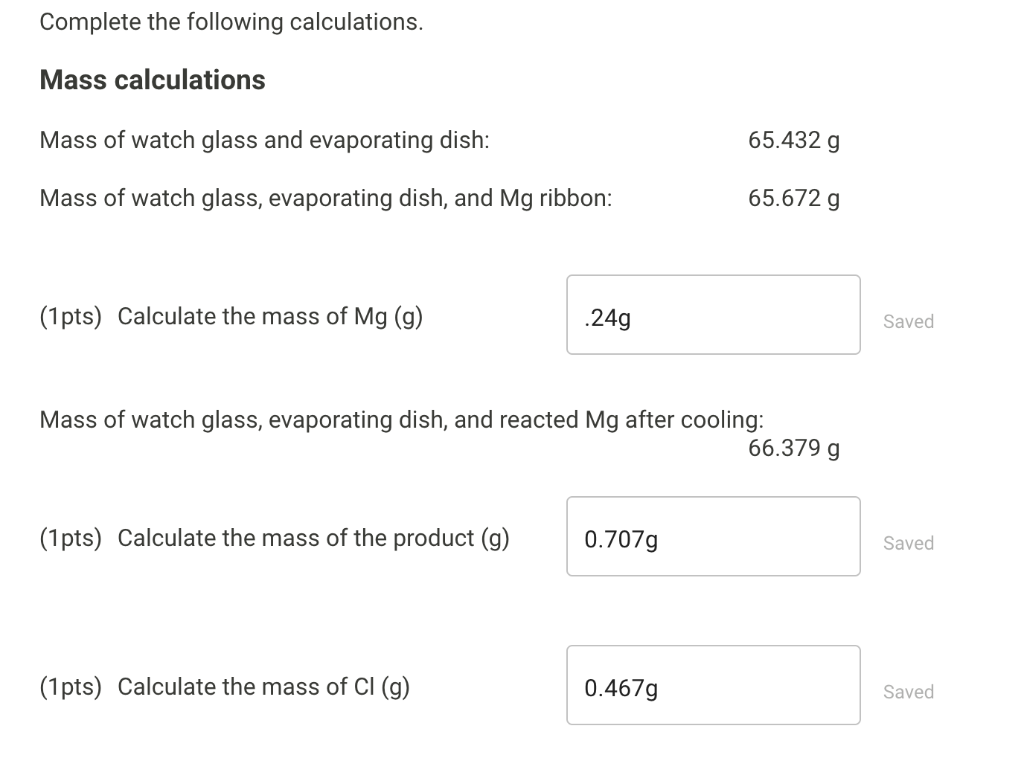This screenshot has width=1024, height=781.
Task: Click the Mass calculations heading
Action: 152,79
